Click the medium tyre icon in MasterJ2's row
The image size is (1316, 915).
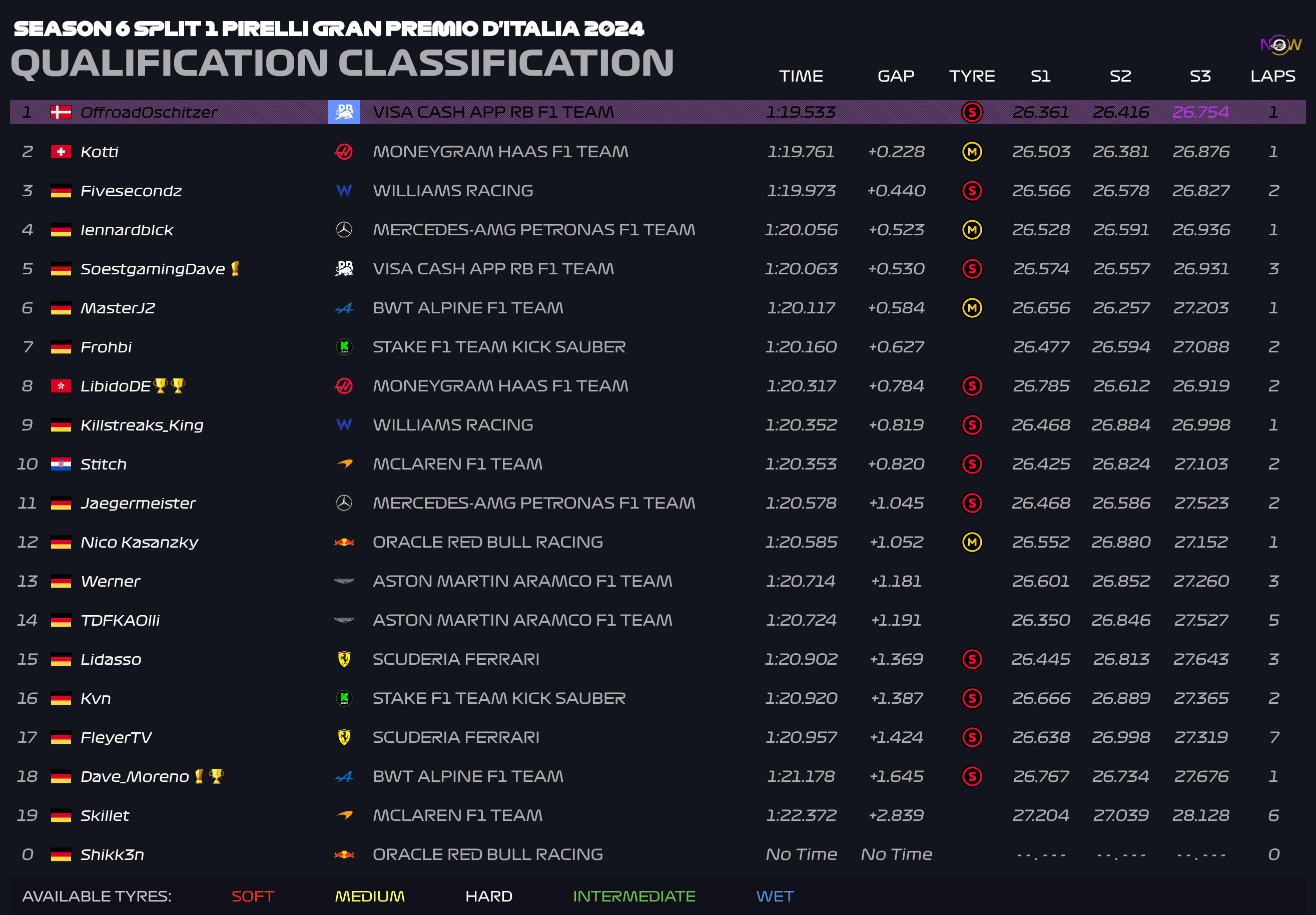point(972,308)
